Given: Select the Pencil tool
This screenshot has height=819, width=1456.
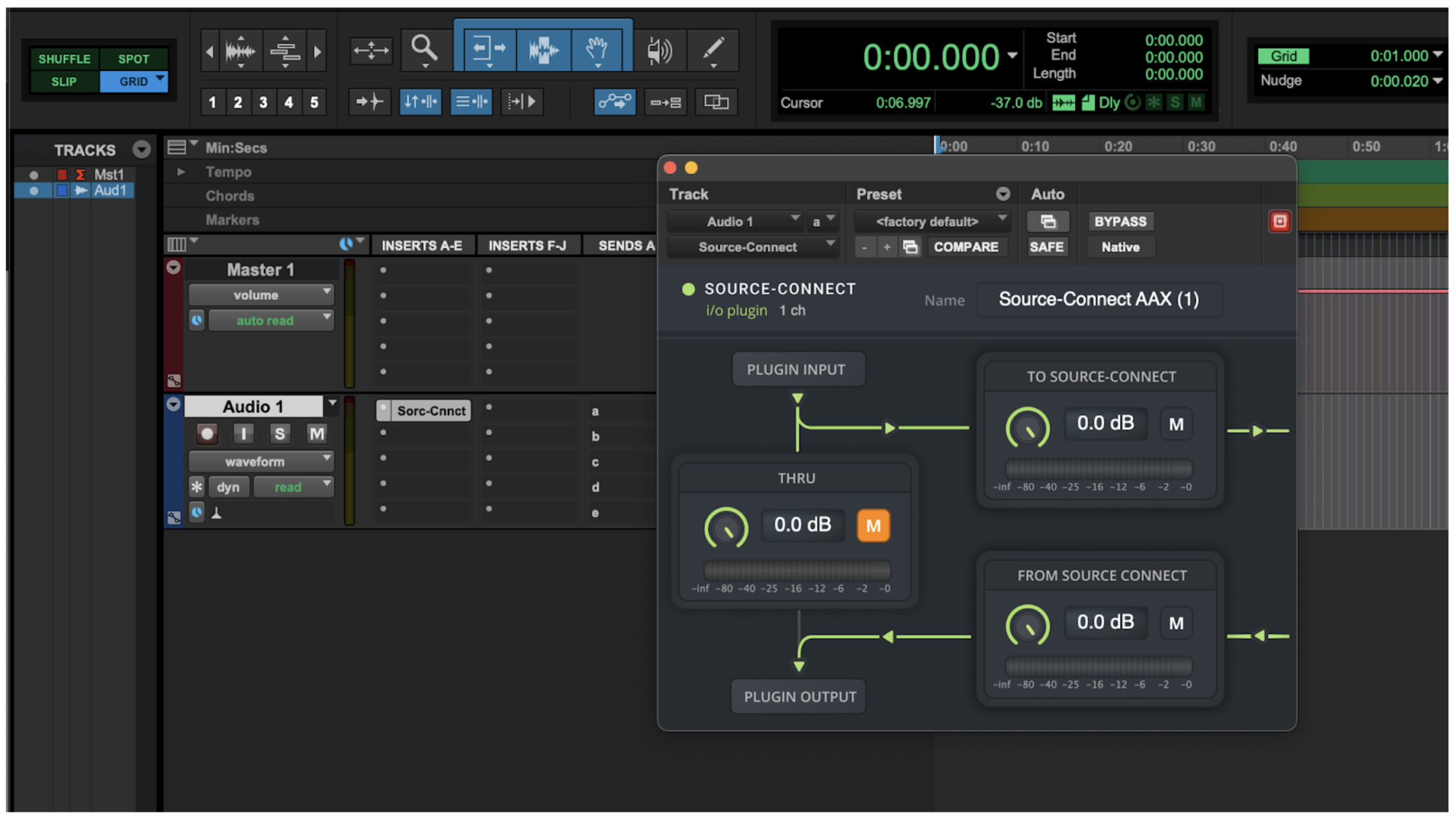Looking at the screenshot, I should coord(713,49).
